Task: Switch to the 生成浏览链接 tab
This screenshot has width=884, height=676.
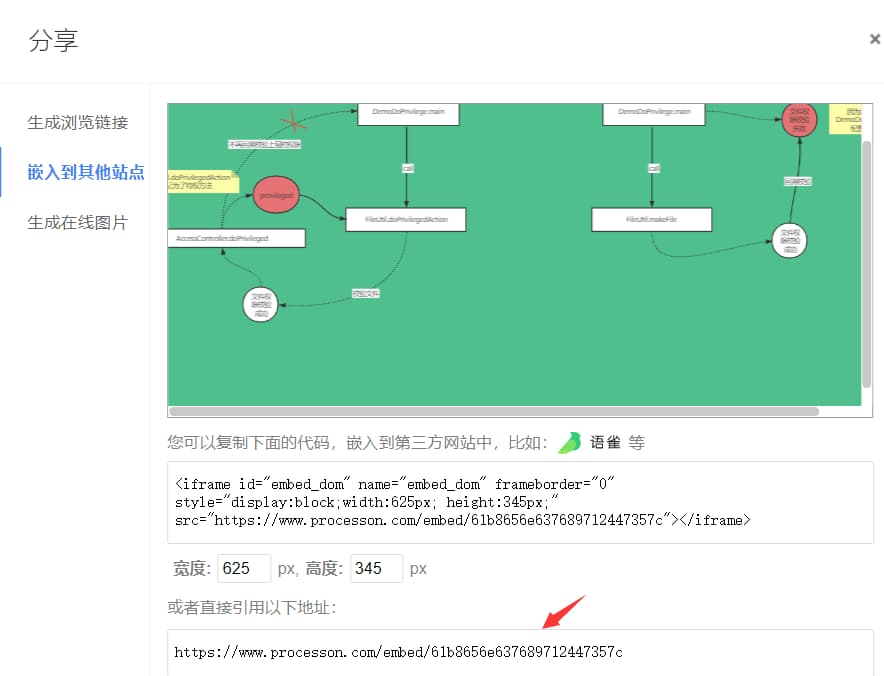Action: click(77, 122)
